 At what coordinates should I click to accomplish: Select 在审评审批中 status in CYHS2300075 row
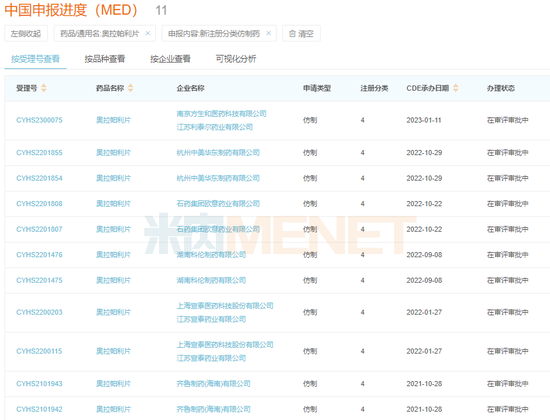[508, 120]
